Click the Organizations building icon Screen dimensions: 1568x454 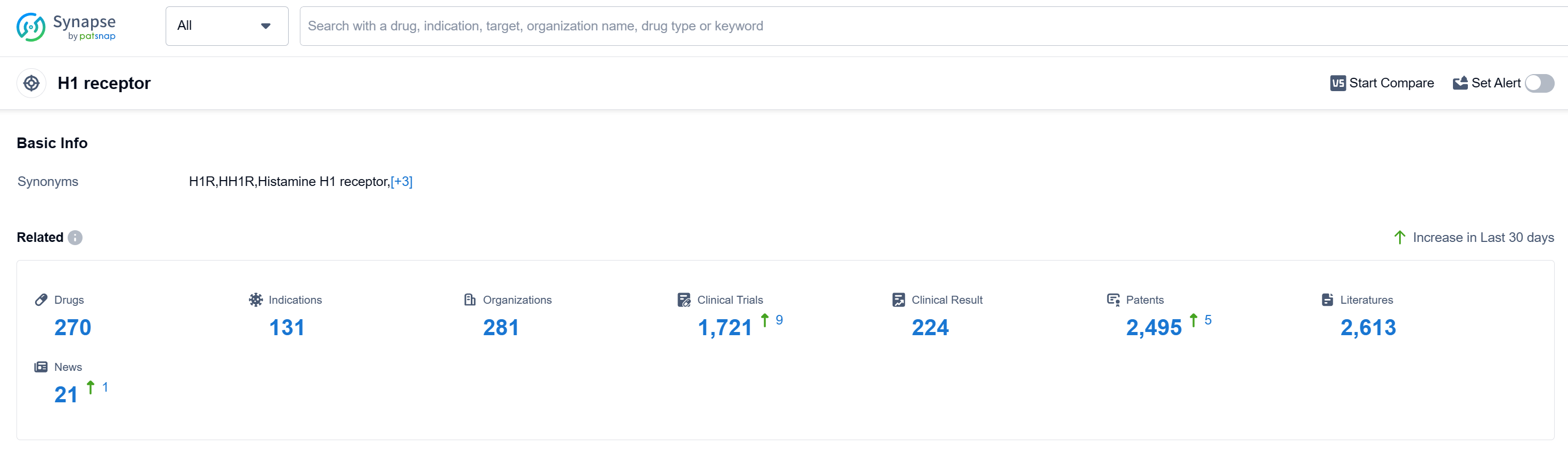(x=469, y=299)
